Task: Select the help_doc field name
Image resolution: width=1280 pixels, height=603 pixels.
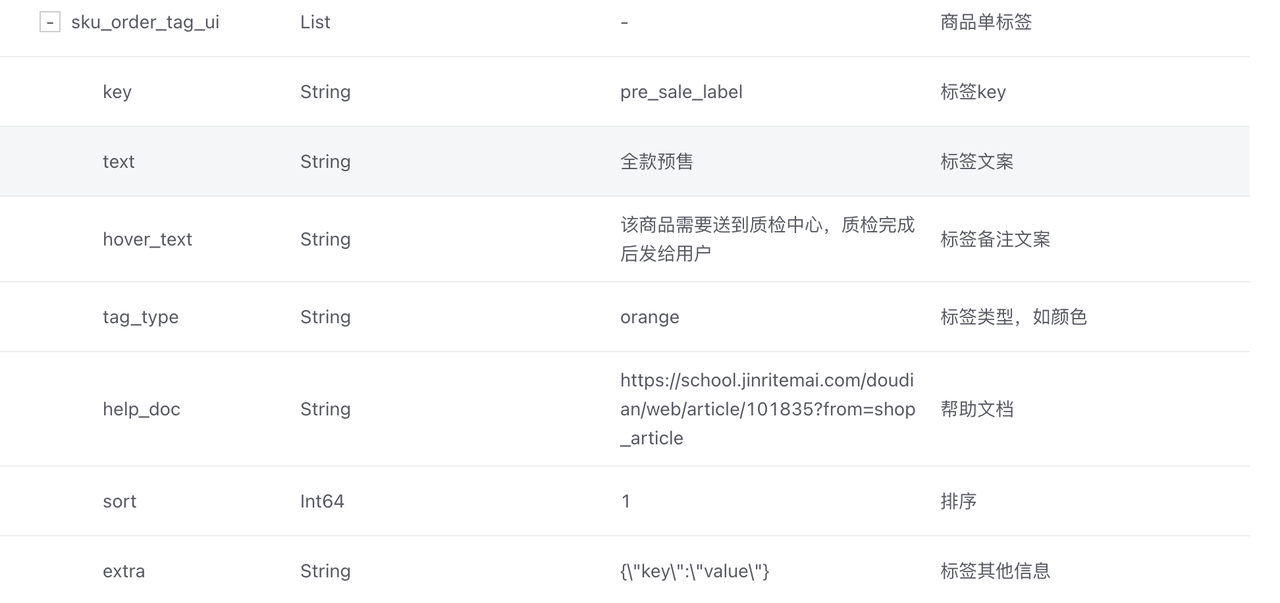Action: pyautogui.click(x=141, y=409)
